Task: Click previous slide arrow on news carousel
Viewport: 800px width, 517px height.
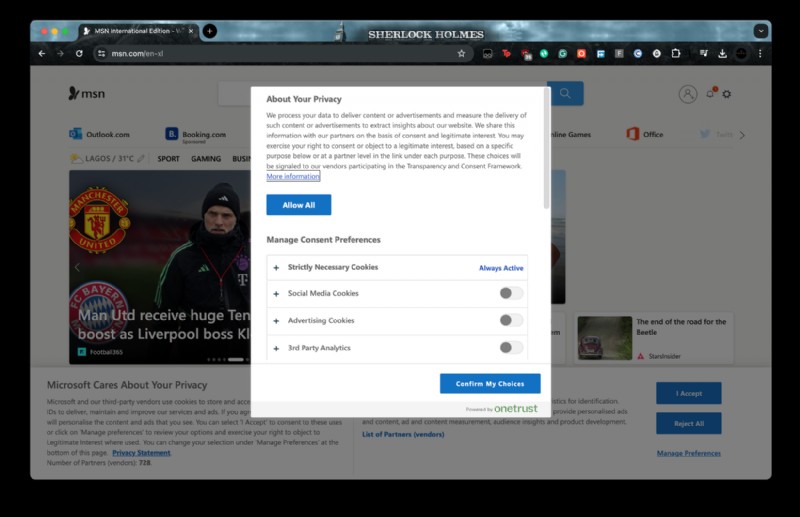Action: pos(78,267)
